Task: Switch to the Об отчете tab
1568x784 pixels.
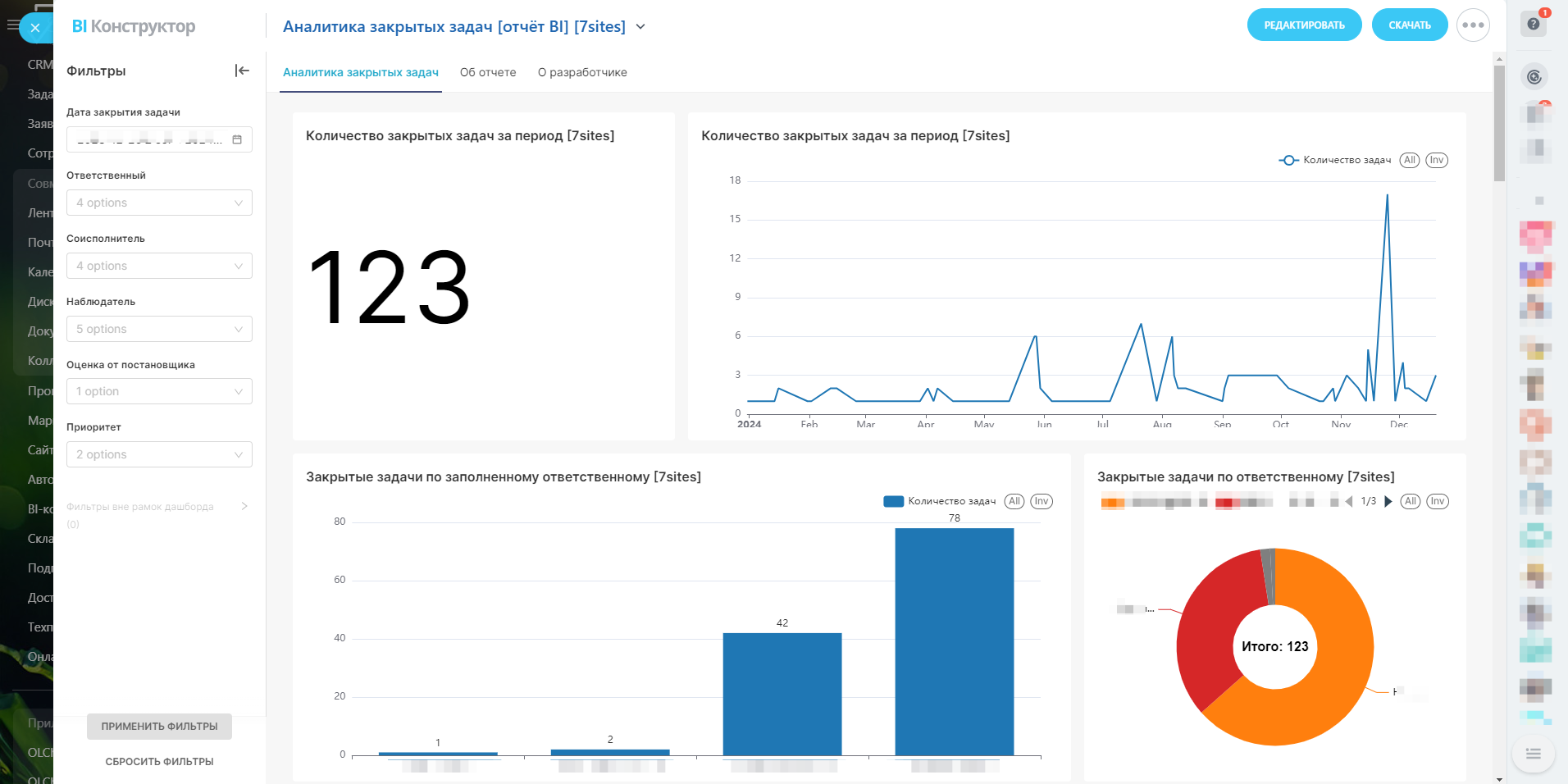Action: (488, 72)
